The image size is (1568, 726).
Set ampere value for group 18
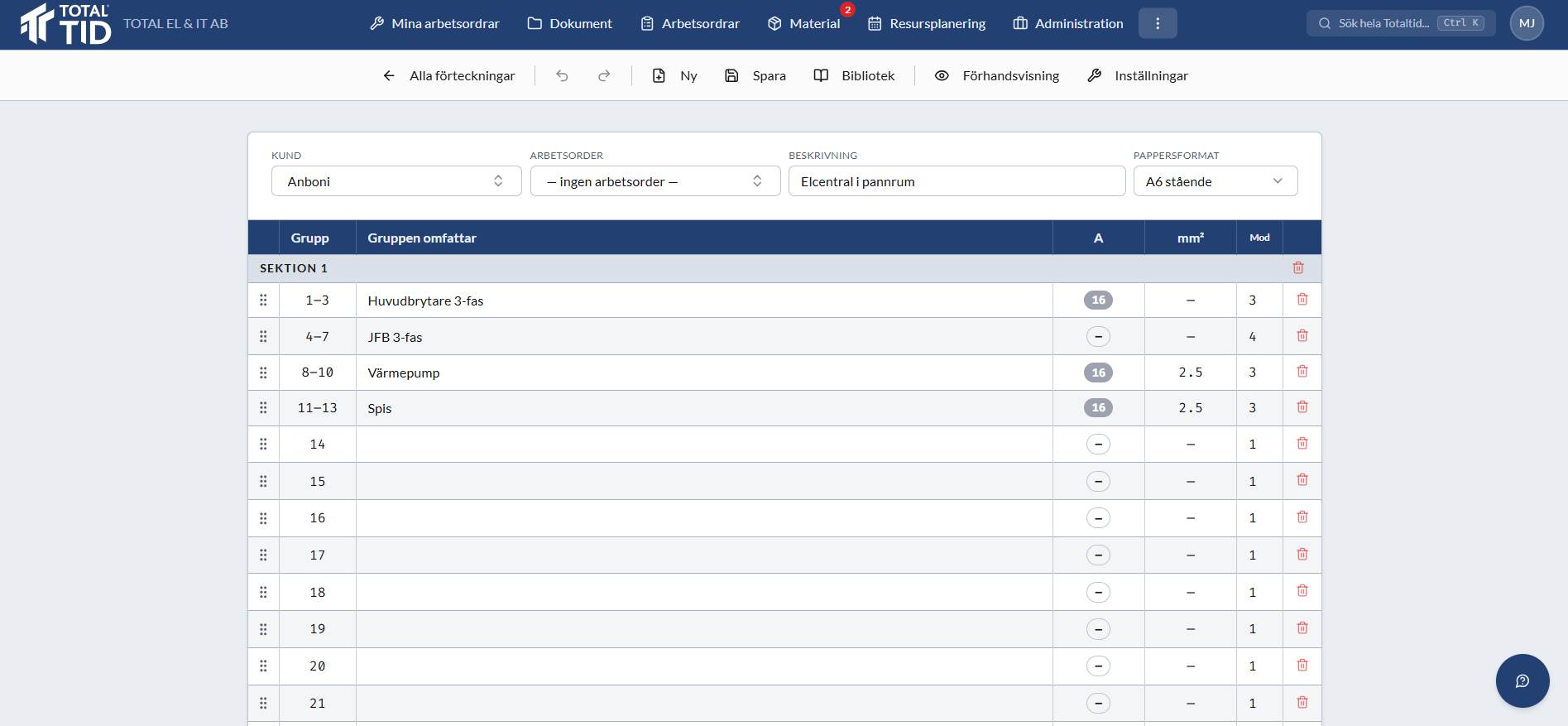coord(1098,592)
